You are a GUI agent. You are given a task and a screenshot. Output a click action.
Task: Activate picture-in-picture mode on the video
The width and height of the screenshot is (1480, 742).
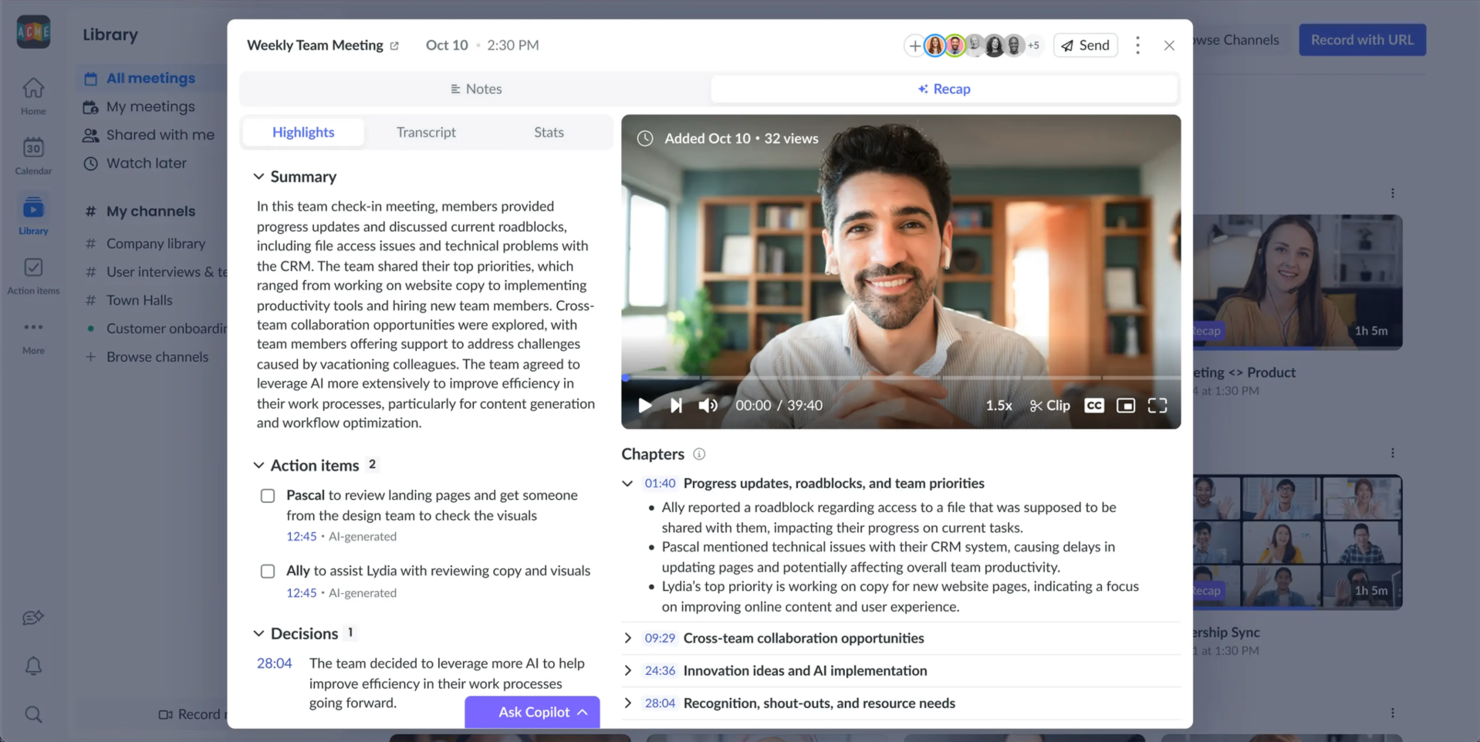point(1126,405)
